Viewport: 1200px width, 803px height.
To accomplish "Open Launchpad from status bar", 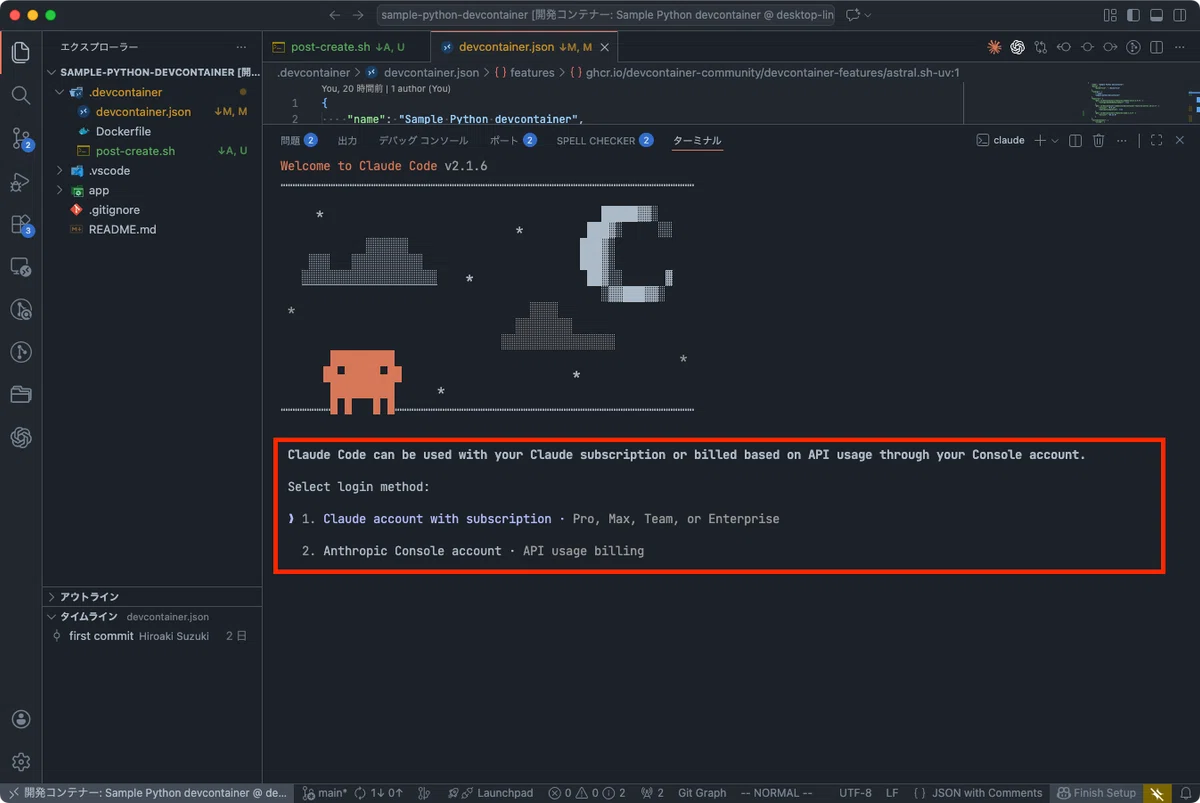I will 490,793.
